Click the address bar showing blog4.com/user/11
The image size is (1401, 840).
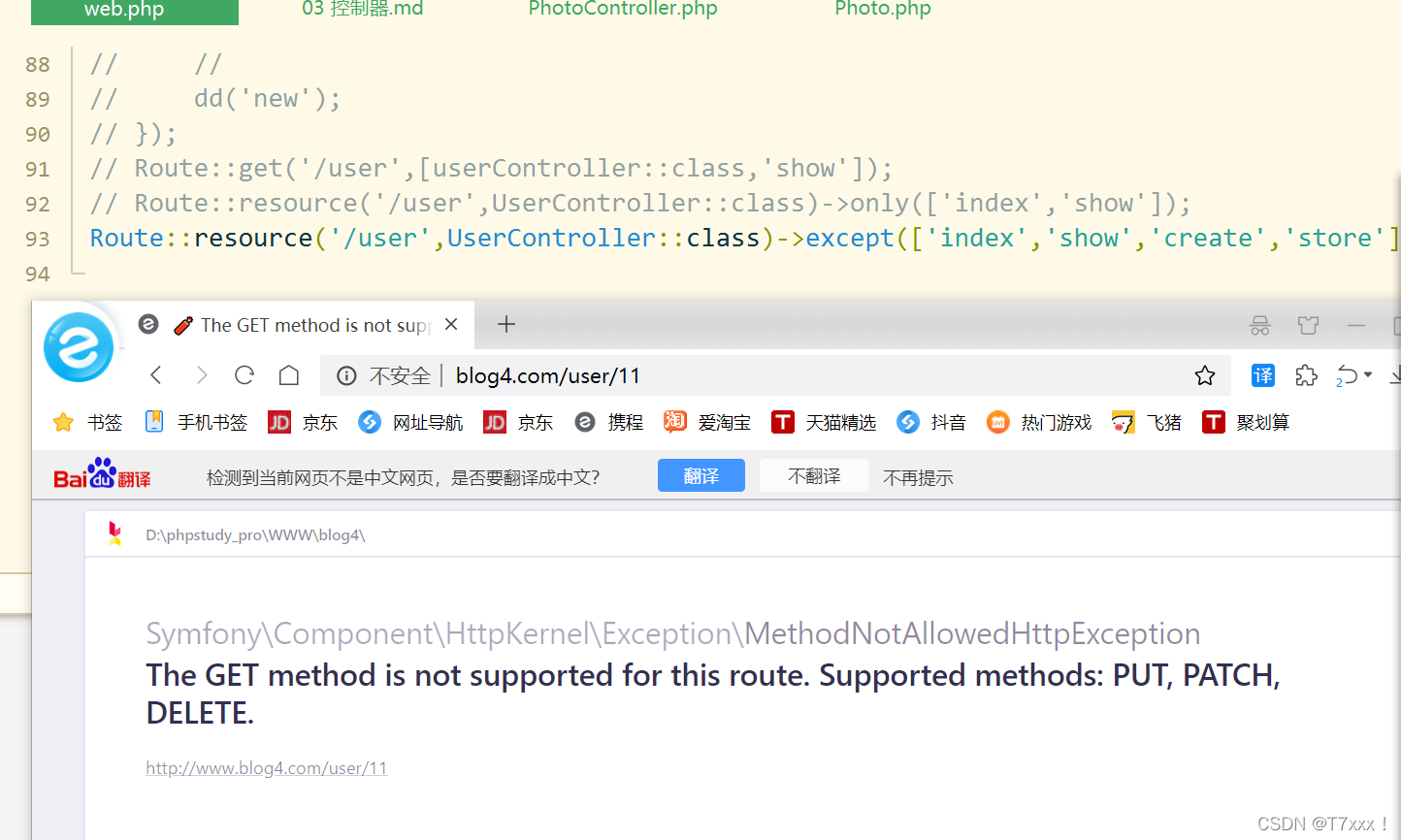click(776, 376)
